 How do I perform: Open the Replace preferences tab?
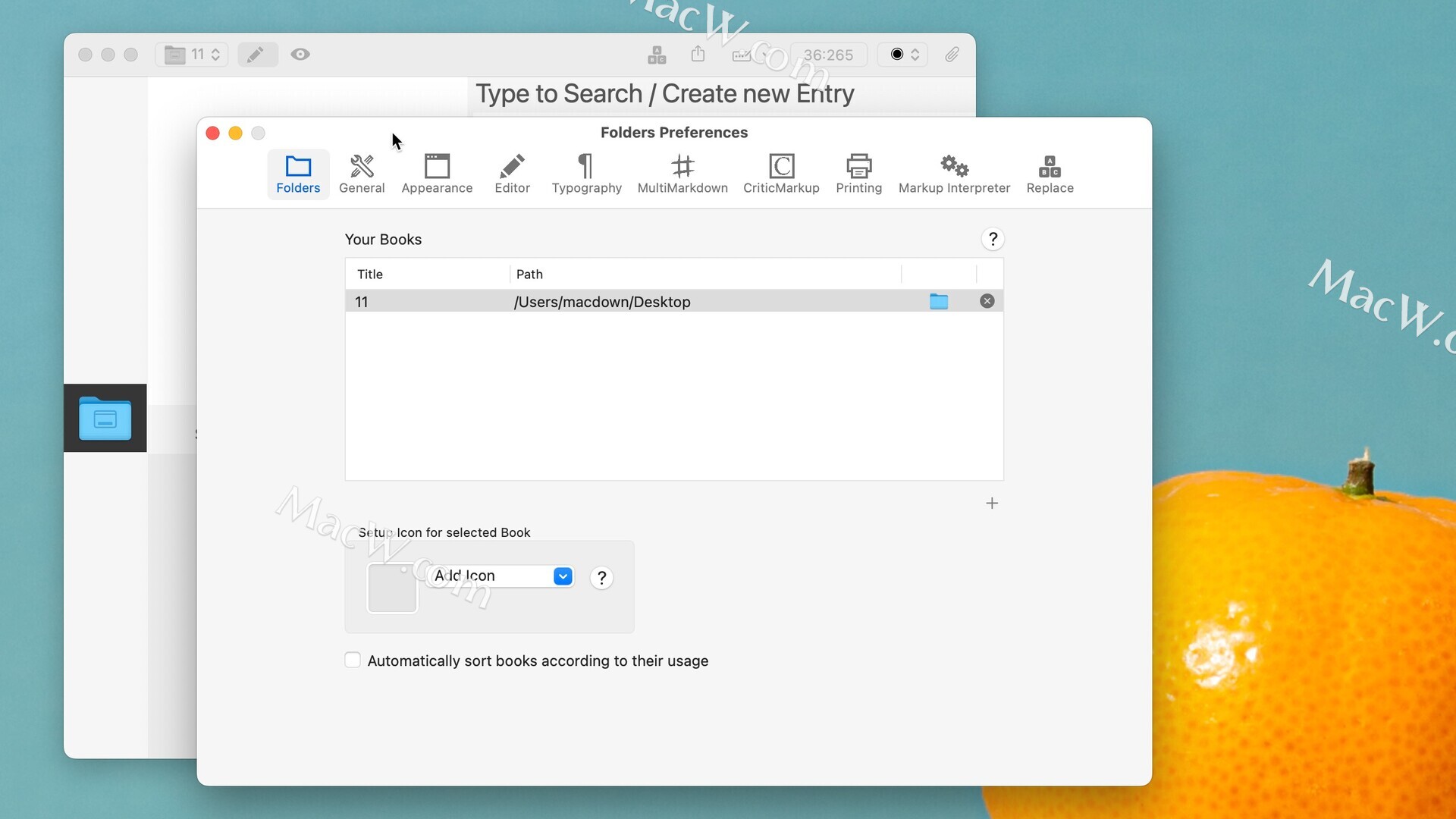[1050, 174]
